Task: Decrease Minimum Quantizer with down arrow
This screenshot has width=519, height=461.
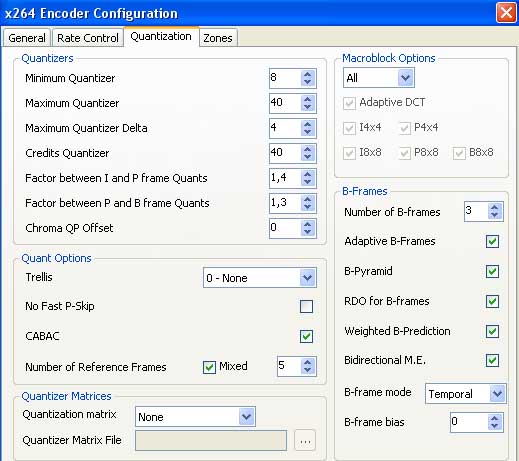Action: pos(307,82)
